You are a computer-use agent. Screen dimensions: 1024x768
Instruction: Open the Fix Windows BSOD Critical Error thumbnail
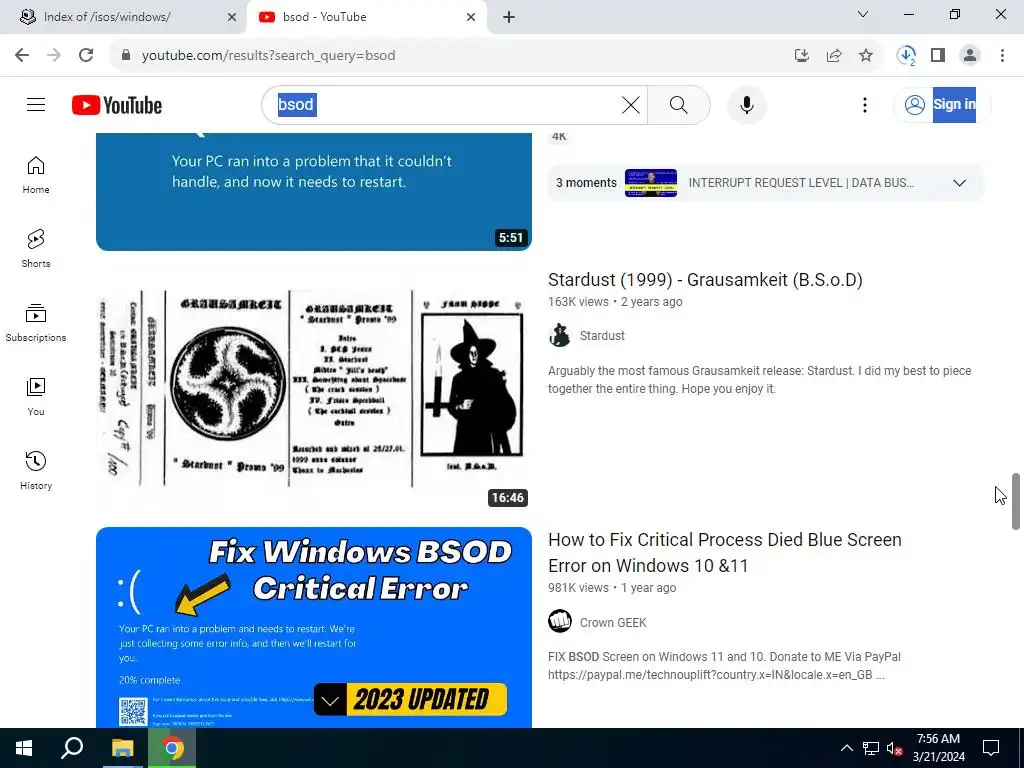[313, 628]
